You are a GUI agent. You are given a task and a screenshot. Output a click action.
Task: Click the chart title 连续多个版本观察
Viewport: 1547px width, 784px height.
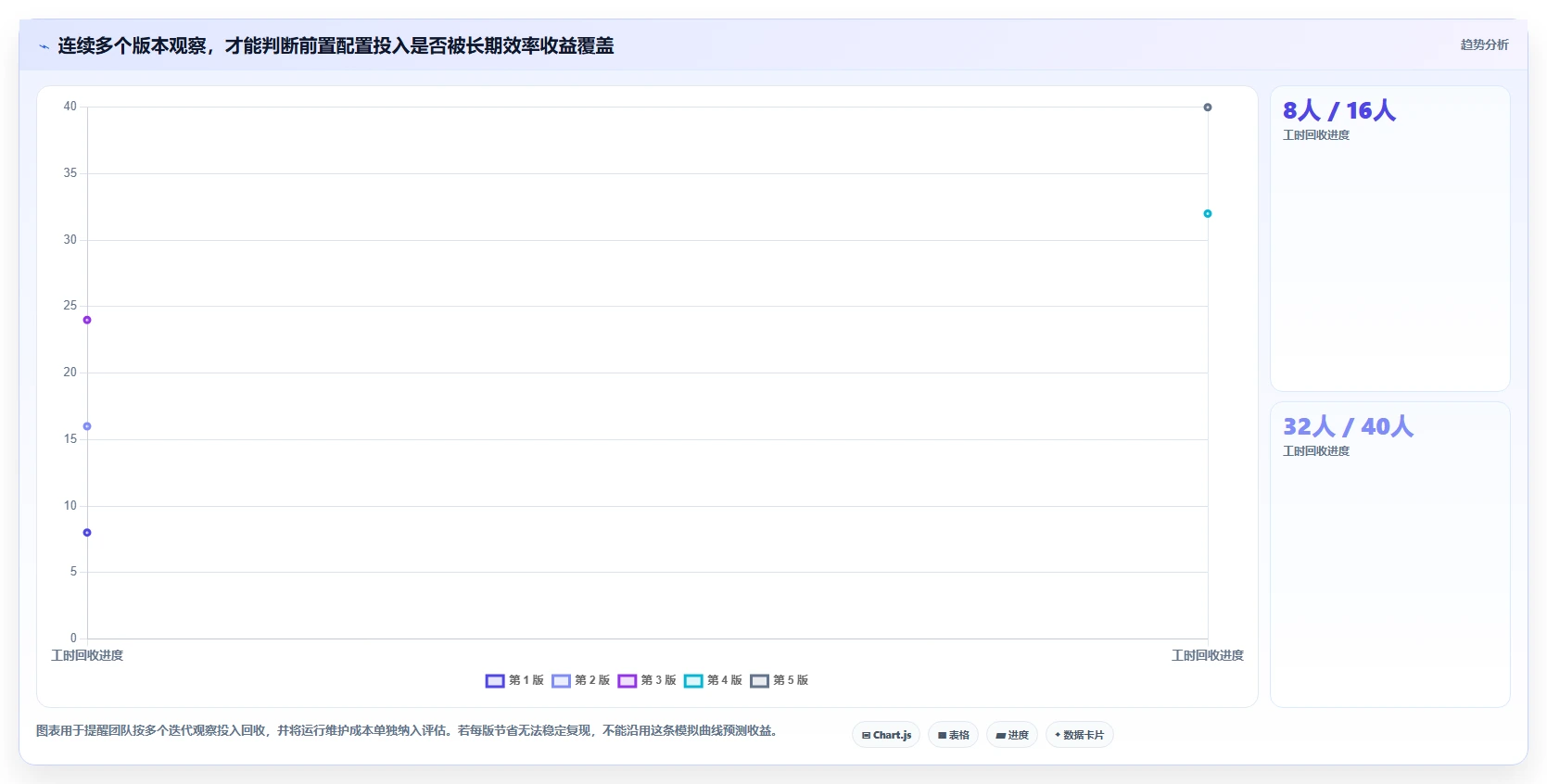(x=336, y=45)
